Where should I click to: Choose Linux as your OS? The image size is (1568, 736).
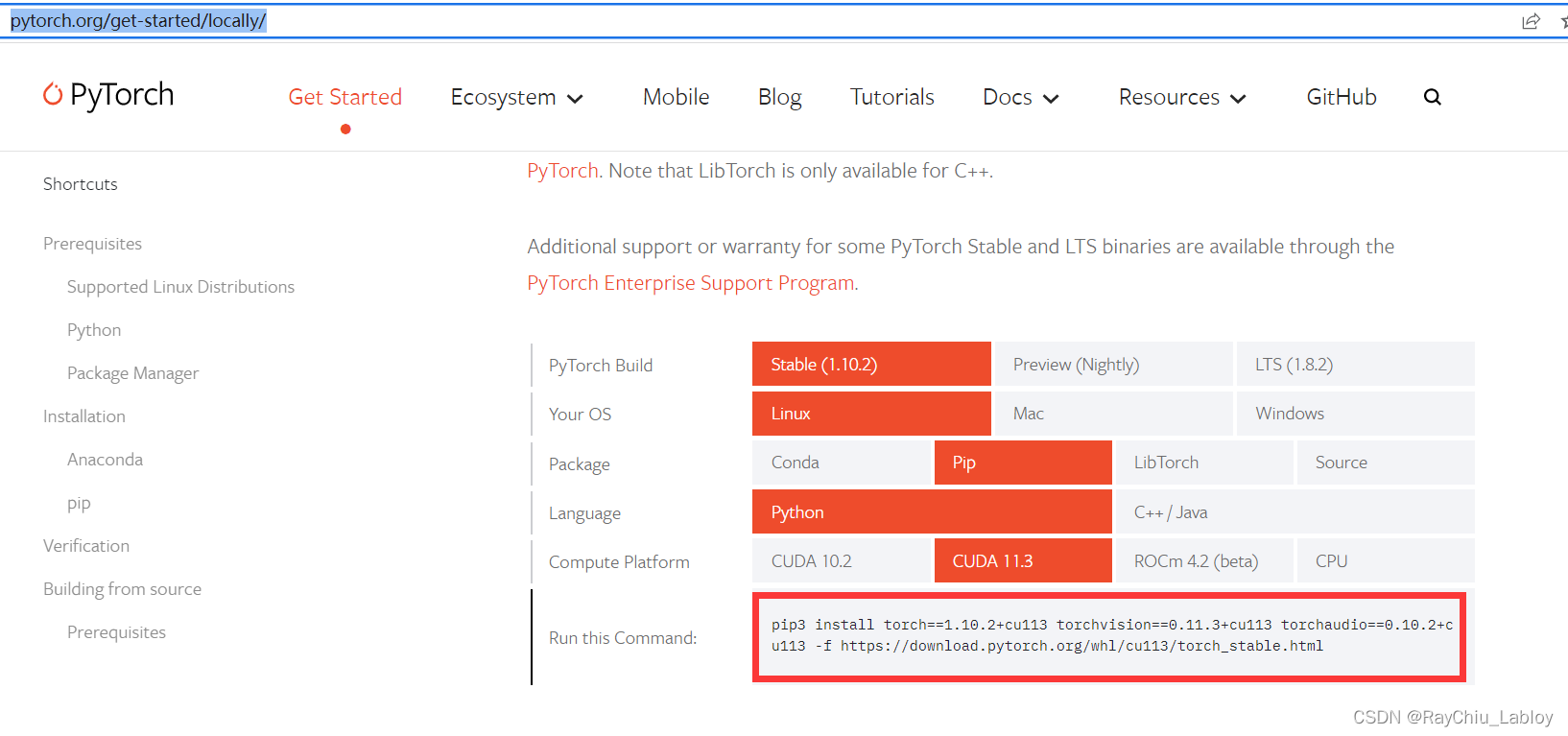[871, 414]
